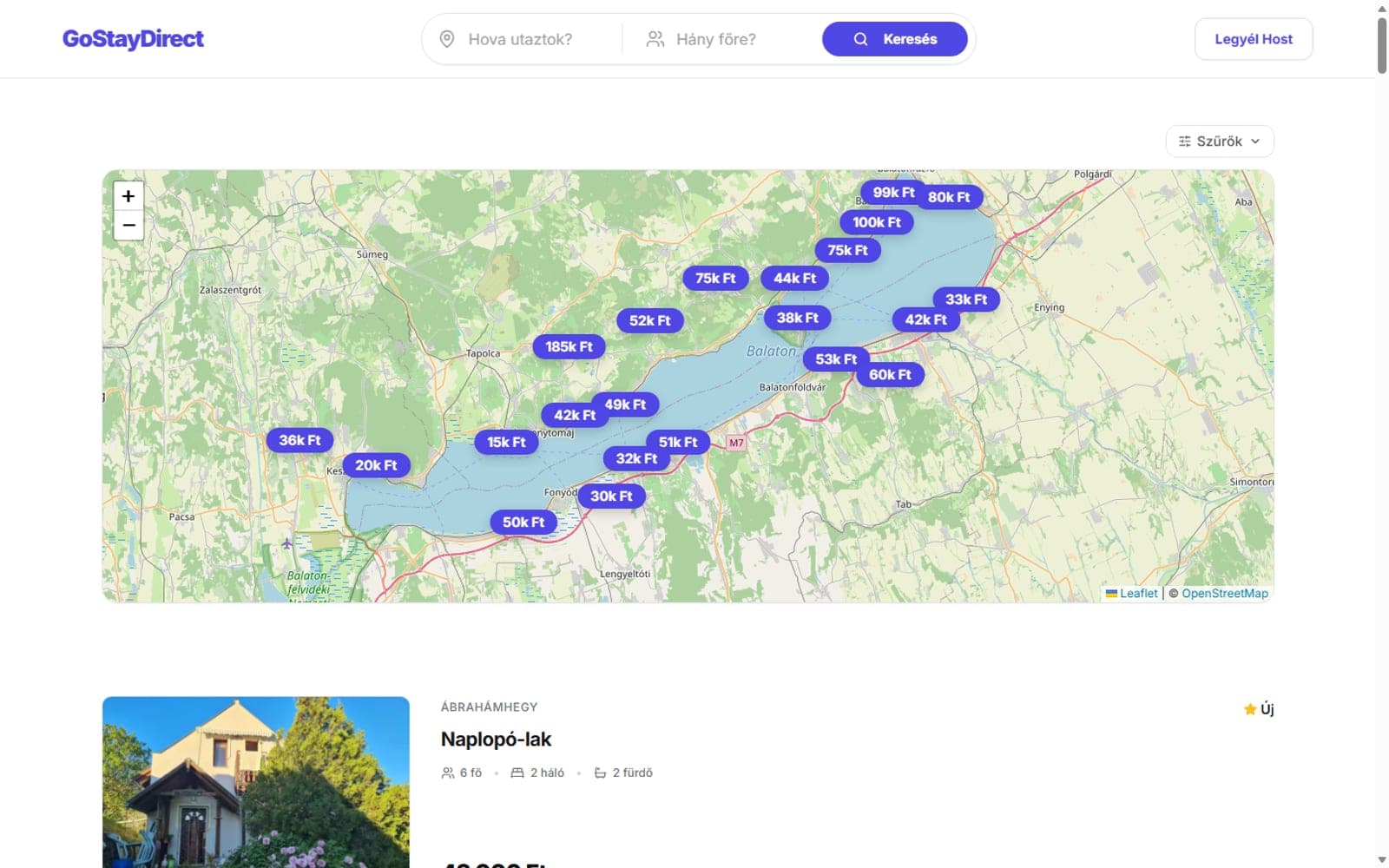Zoom in the map with plus button
The image size is (1389, 868).
pyautogui.click(x=128, y=196)
